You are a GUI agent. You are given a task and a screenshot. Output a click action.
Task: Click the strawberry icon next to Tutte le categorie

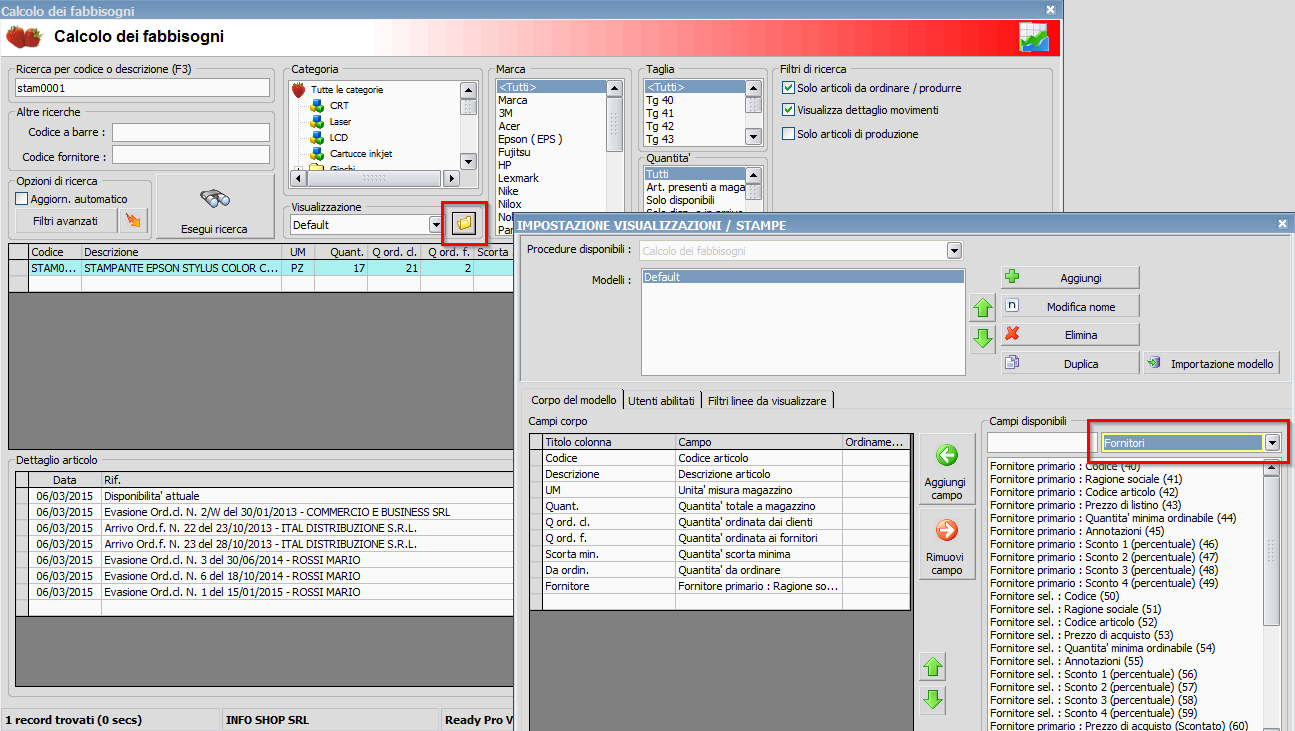(x=298, y=90)
